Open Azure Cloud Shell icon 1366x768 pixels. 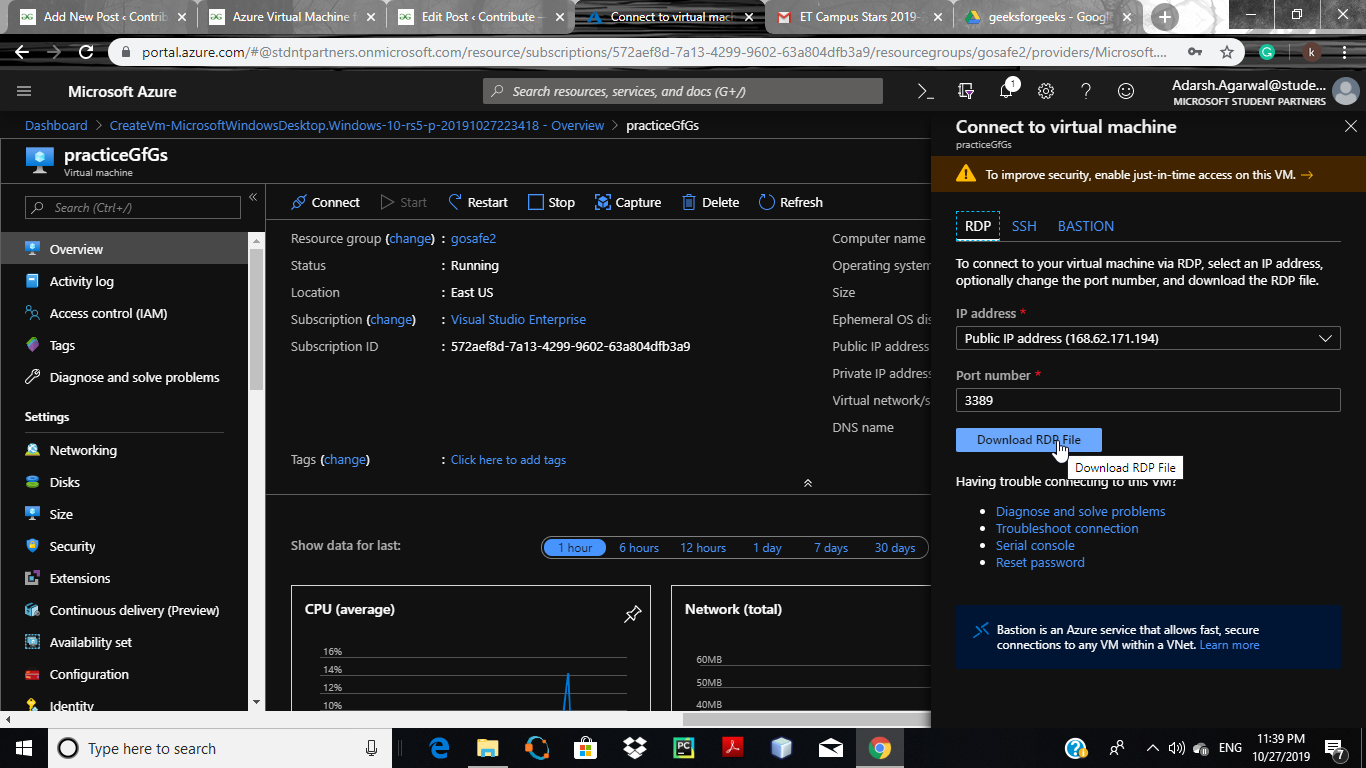coord(925,91)
